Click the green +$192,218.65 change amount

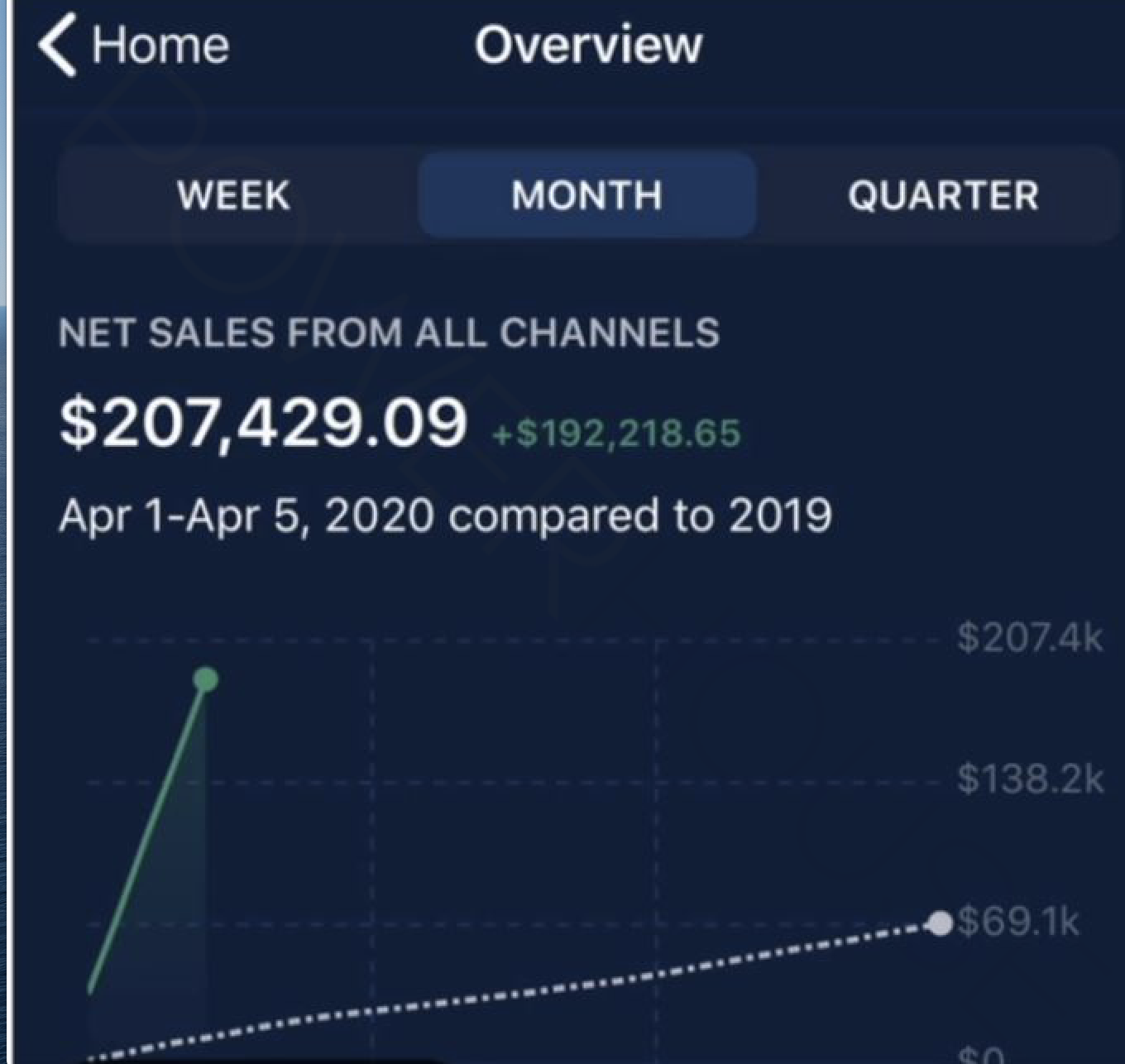pyautogui.click(x=616, y=433)
